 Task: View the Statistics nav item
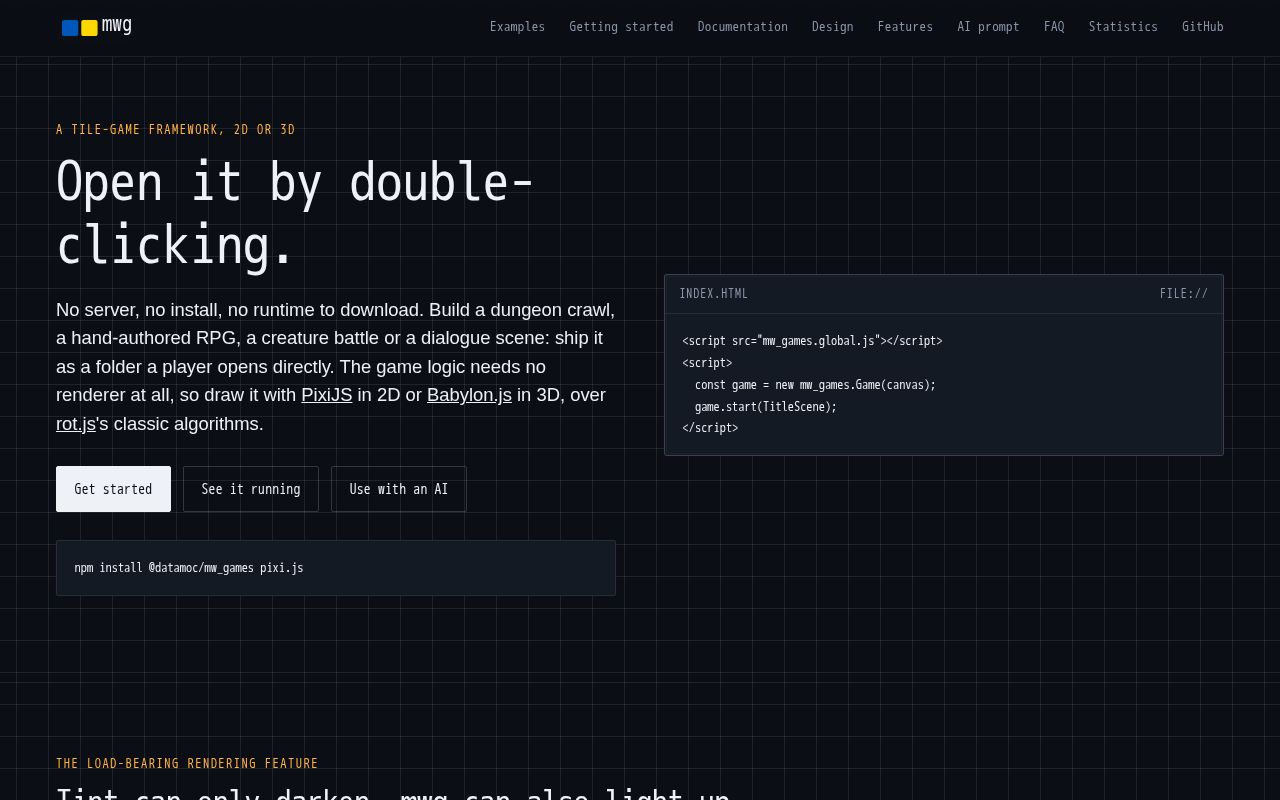pos(1123,27)
